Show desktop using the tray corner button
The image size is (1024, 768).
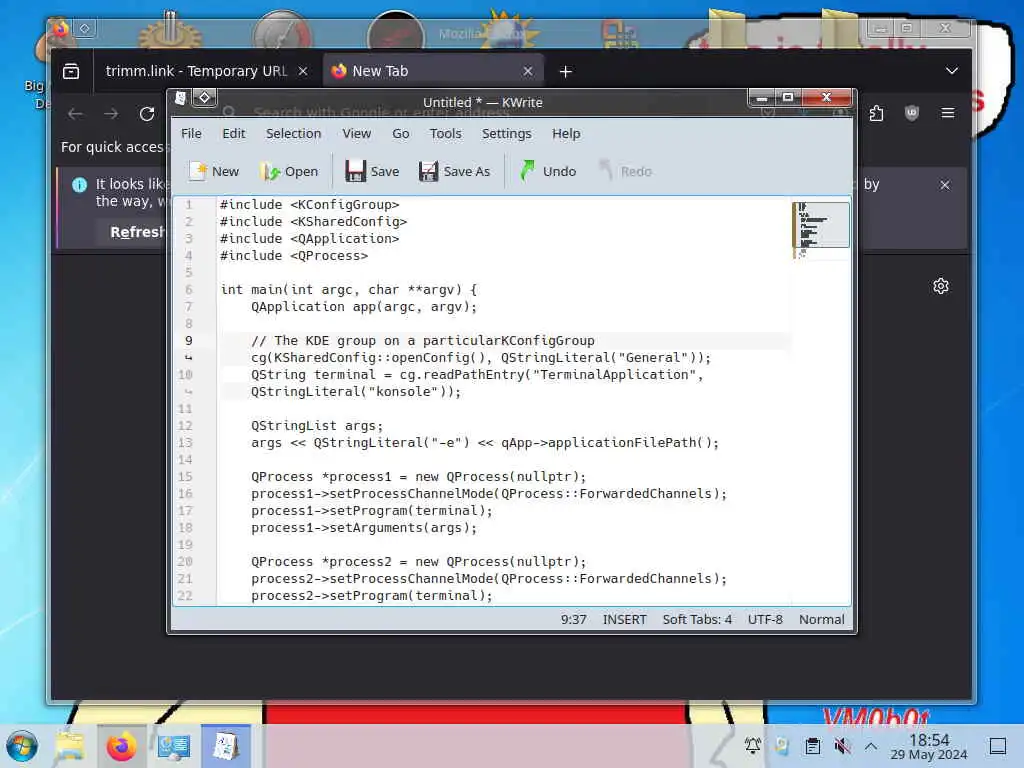pyautogui.click(x=998, y=746)
